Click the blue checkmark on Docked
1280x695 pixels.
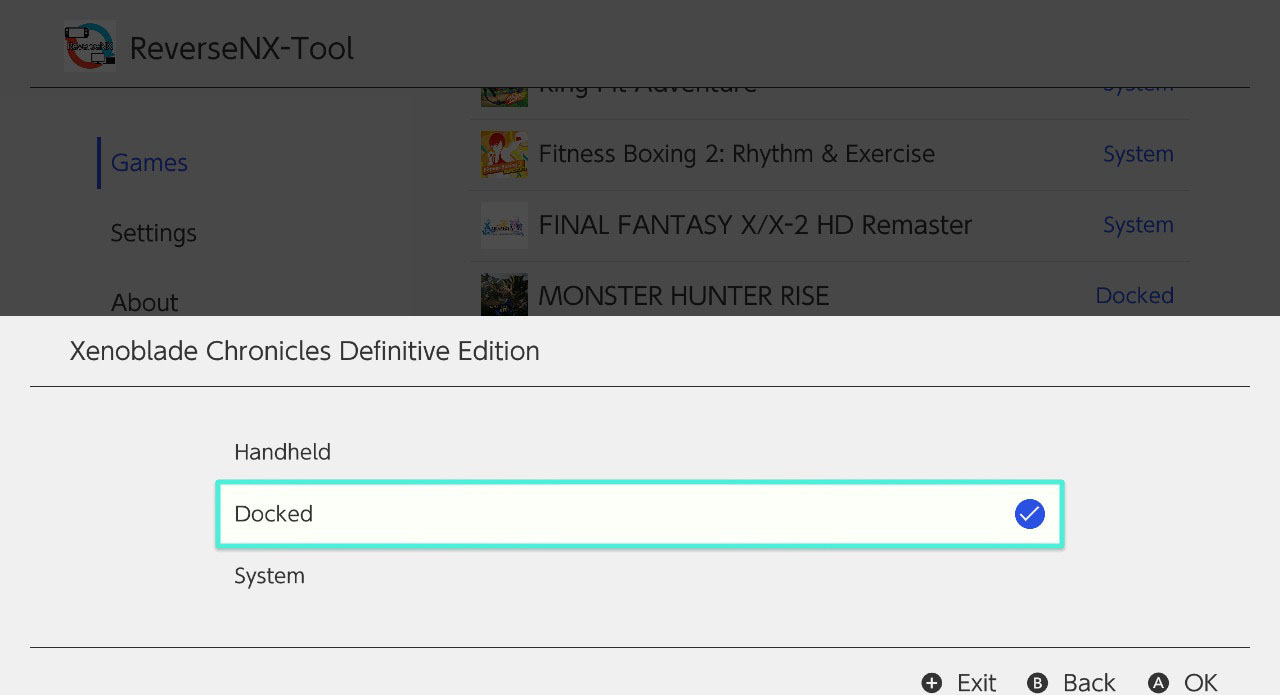point(1029,514)
